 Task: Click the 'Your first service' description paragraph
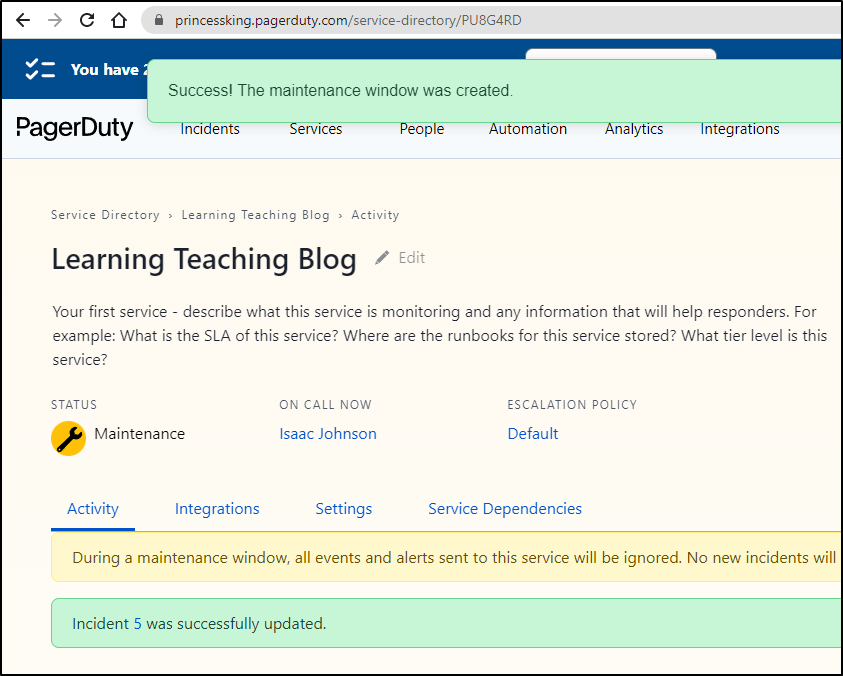click(440, 336)
